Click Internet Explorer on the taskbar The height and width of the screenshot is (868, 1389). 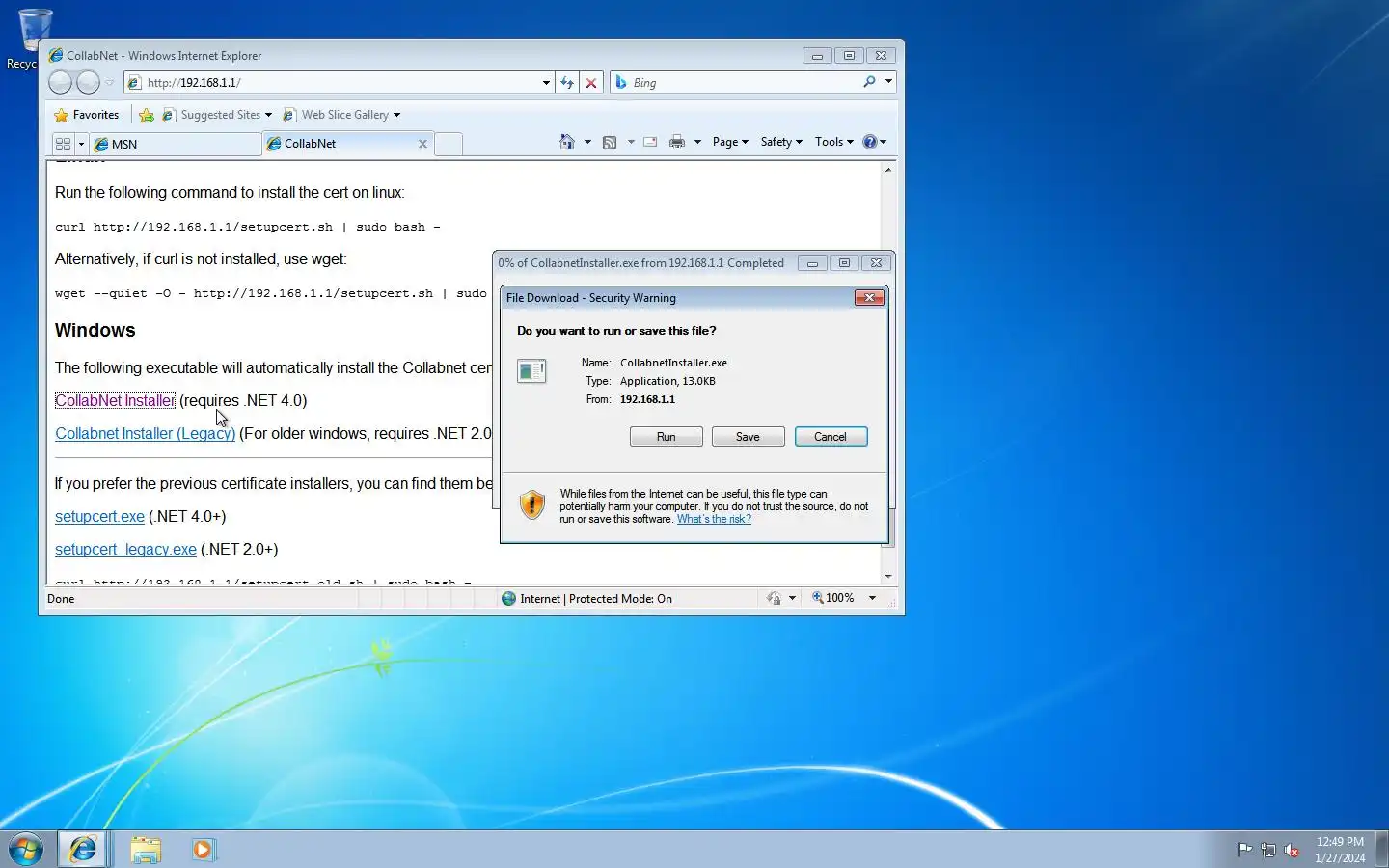[x=83, y=850]
